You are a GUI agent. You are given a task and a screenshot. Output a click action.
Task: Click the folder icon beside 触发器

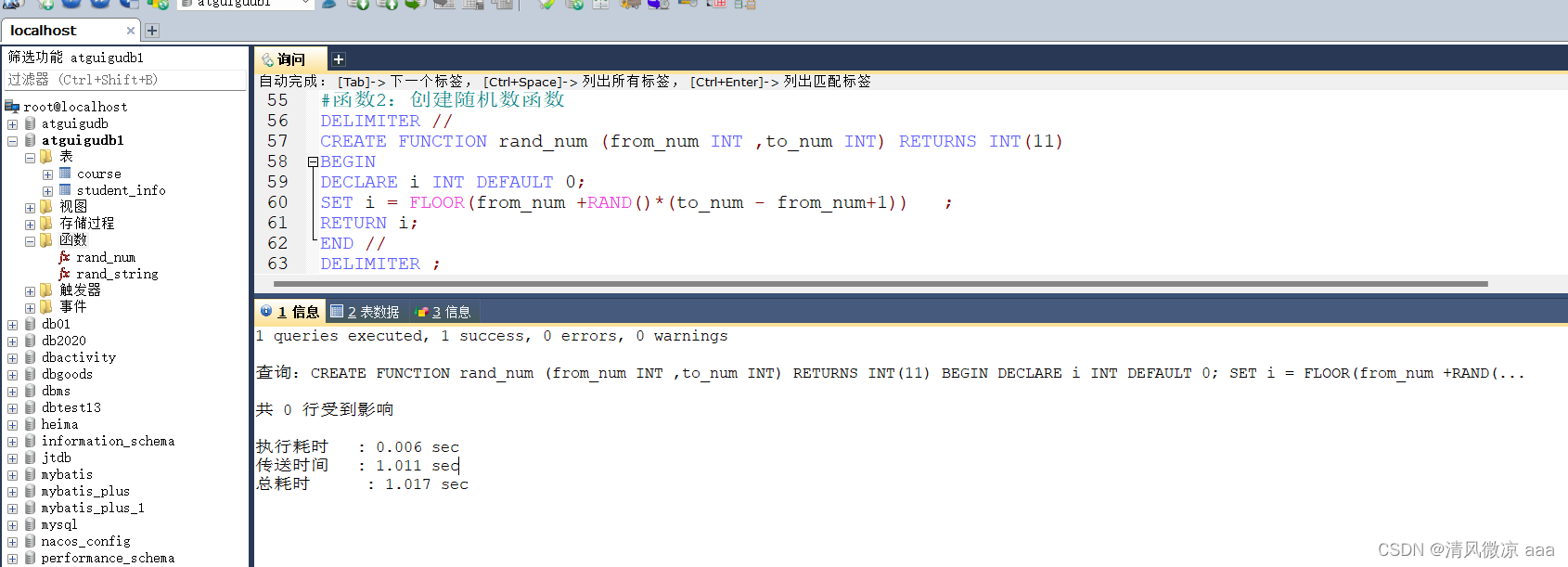46,290
